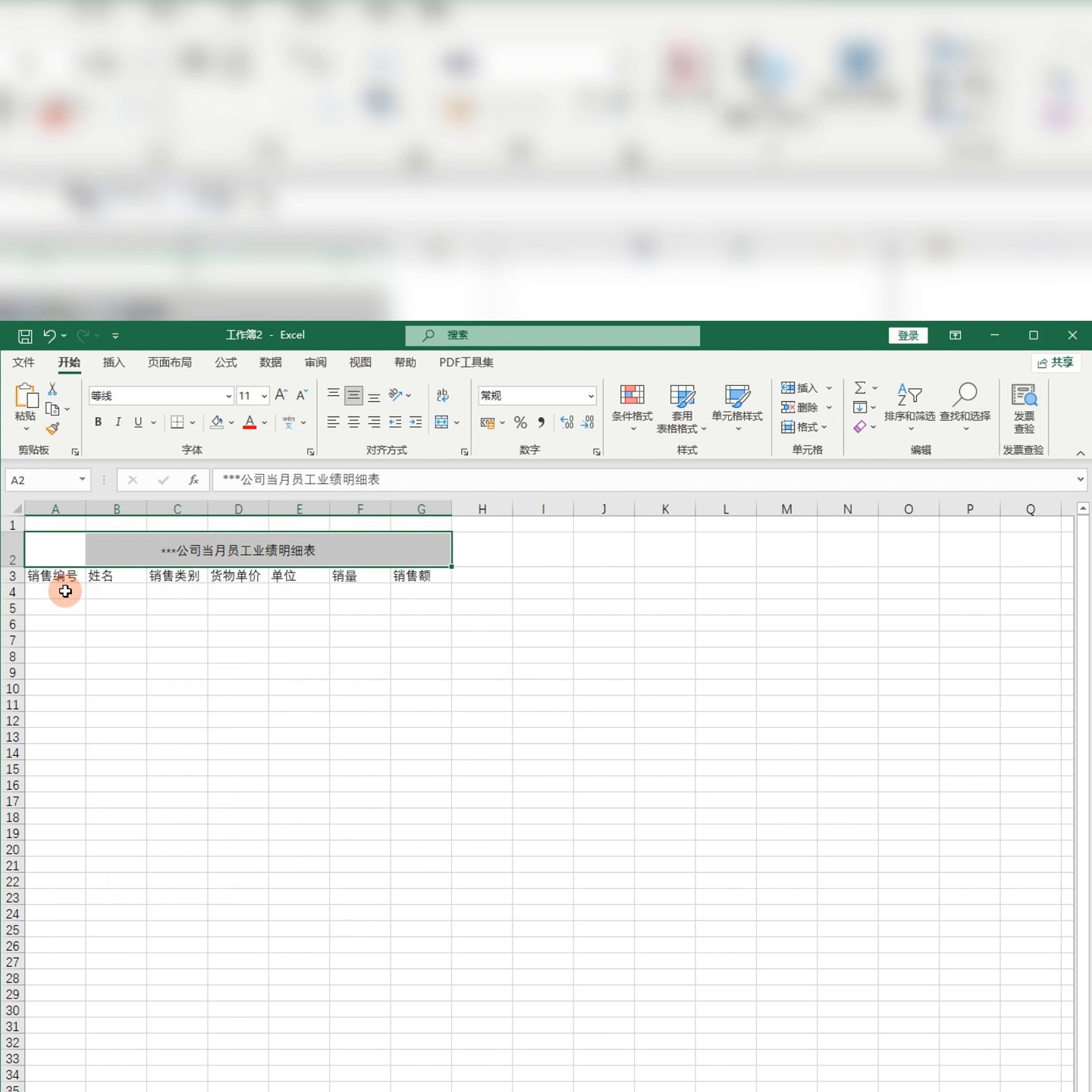Screen dimensions: 1092x1092
Task: Increase the cell indent
Action: pyautogui.click(x=416, y=422)
